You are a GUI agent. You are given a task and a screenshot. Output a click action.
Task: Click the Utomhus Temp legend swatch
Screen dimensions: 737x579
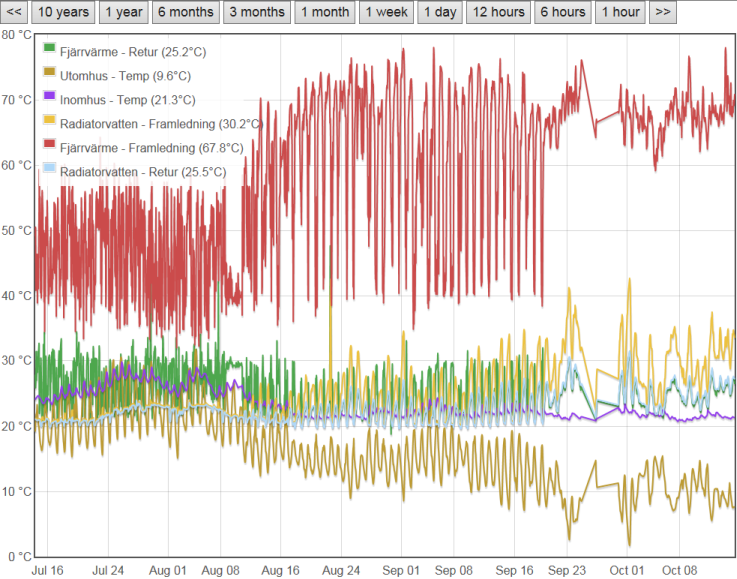coord(50,75)
